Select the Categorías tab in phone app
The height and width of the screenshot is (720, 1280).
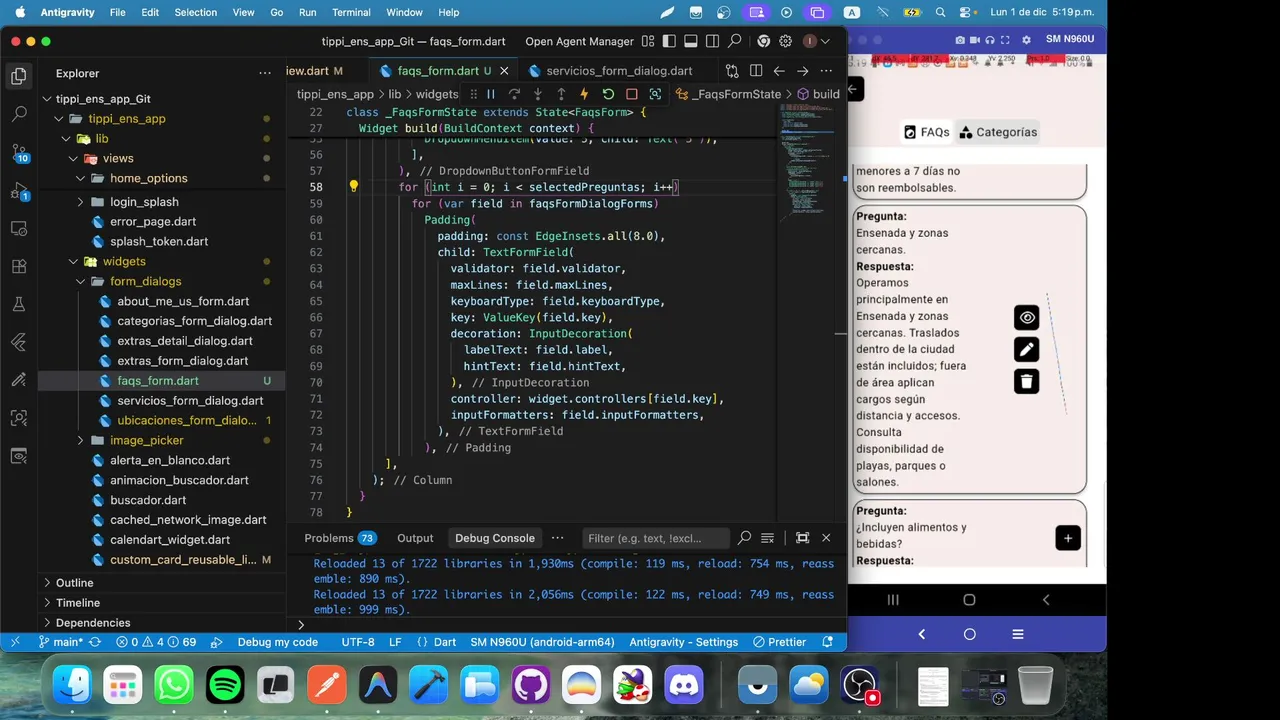coord(998,132)
